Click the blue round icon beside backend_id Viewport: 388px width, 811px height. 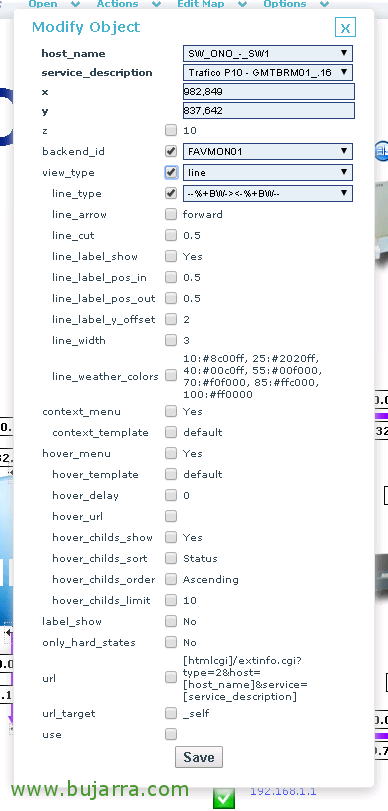point(382,151)
